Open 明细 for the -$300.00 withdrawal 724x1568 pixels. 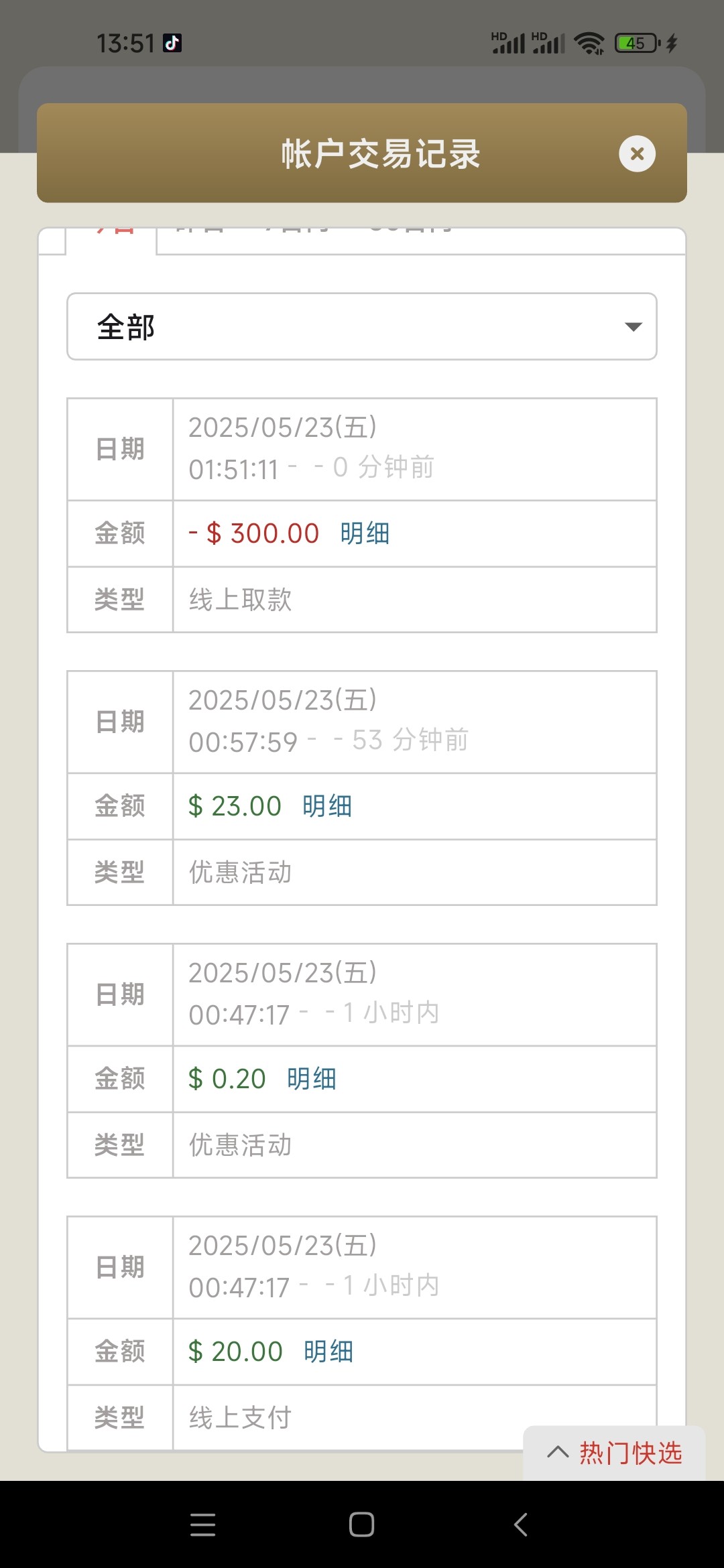point(365,533)
